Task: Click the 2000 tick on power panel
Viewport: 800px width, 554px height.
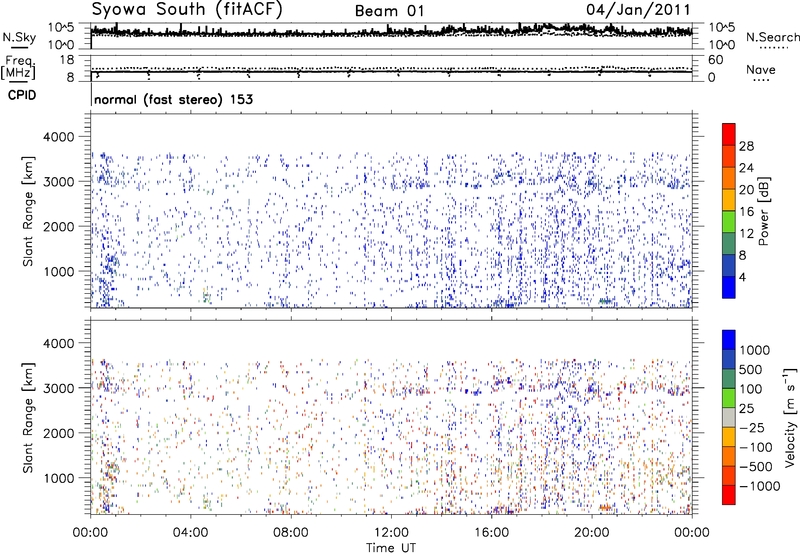Action: click(x=58, y=226)
